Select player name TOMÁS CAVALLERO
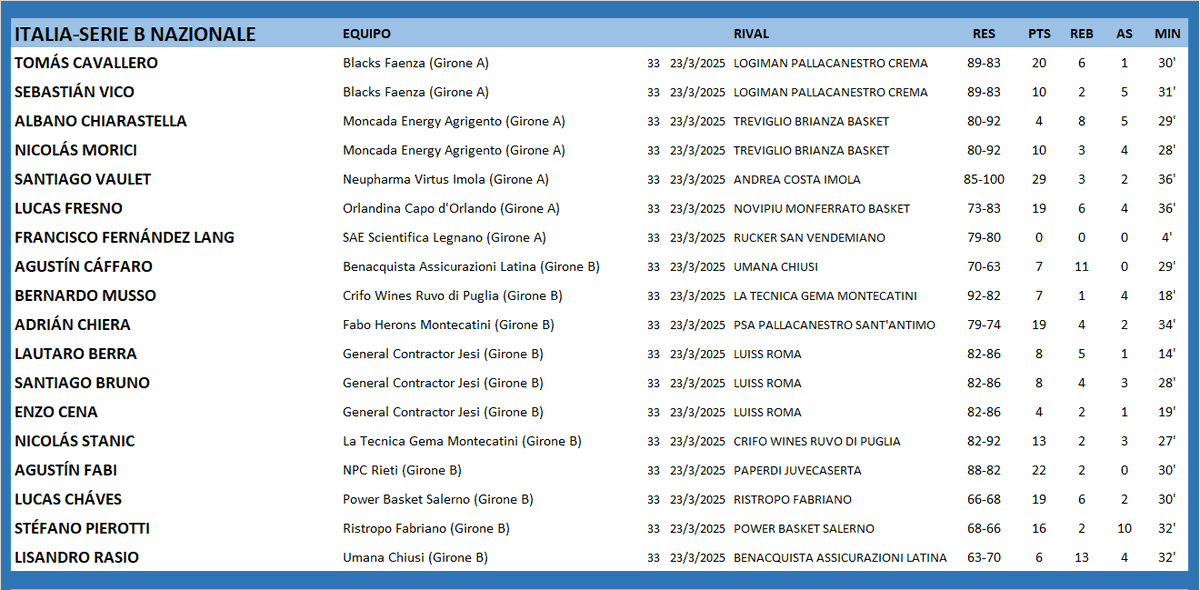Viewport: 1200px width, 590px height. [x=86, y=63]
